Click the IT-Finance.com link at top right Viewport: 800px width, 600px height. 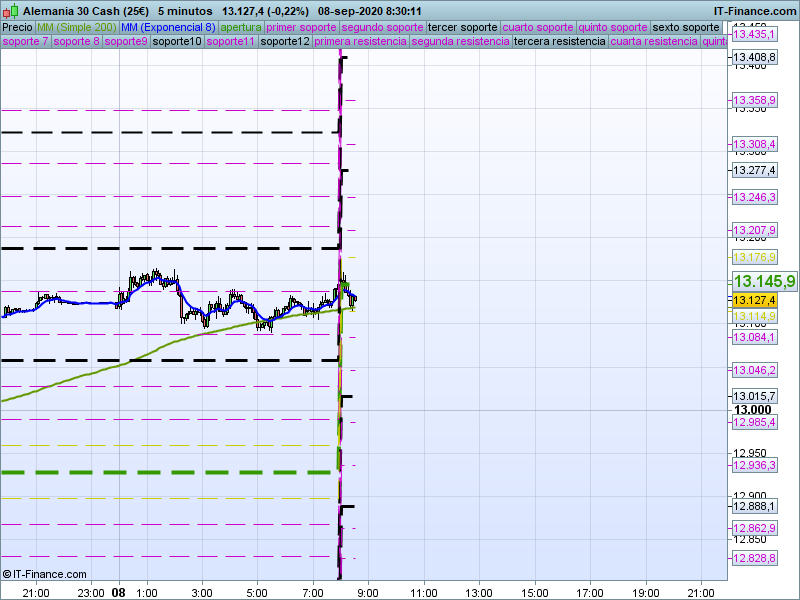pos(754,10)
